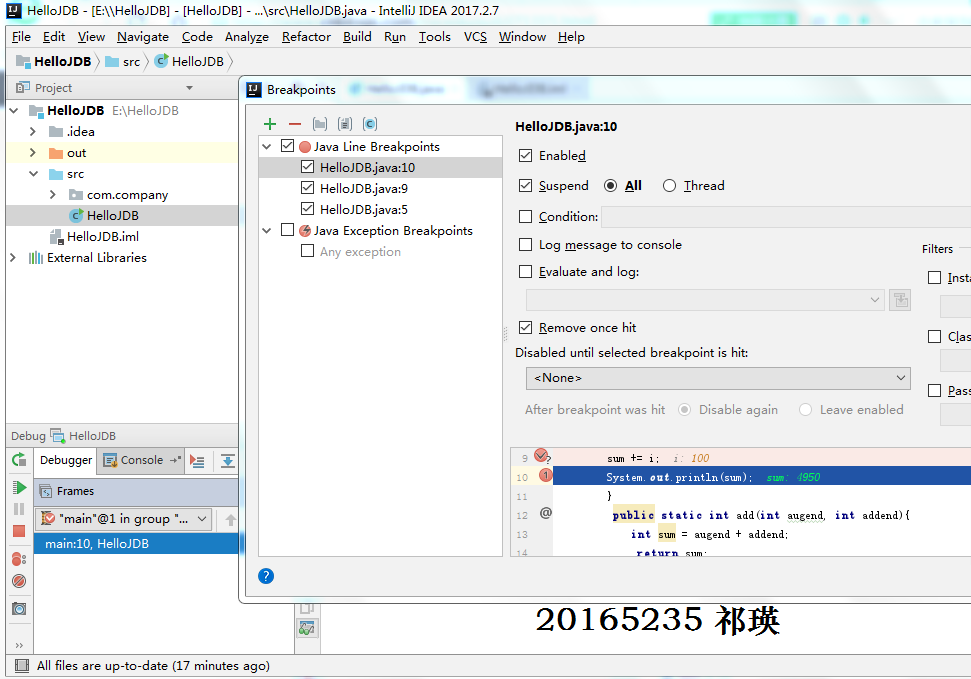Open evaluate expression editor icon
Image resolution: width=971 pixels, height=679 pixels.
tap(900, 300)
